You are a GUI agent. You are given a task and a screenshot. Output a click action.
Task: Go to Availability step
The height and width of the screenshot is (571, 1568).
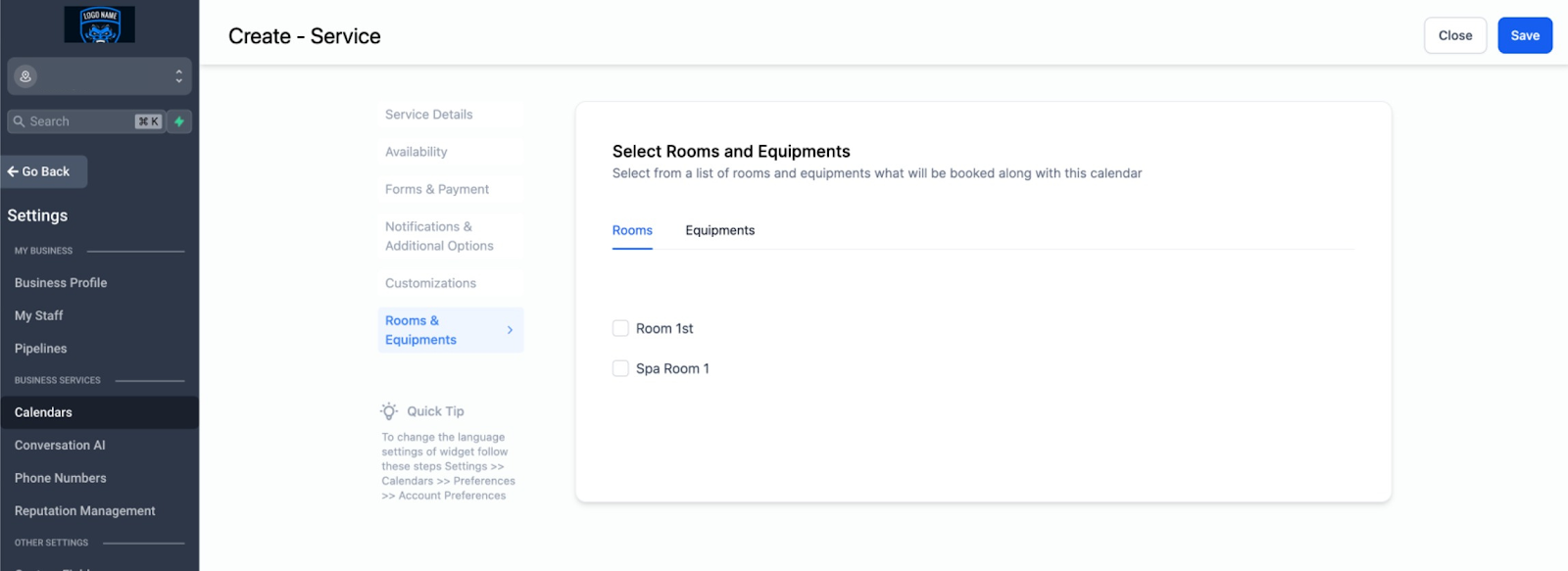451,152
